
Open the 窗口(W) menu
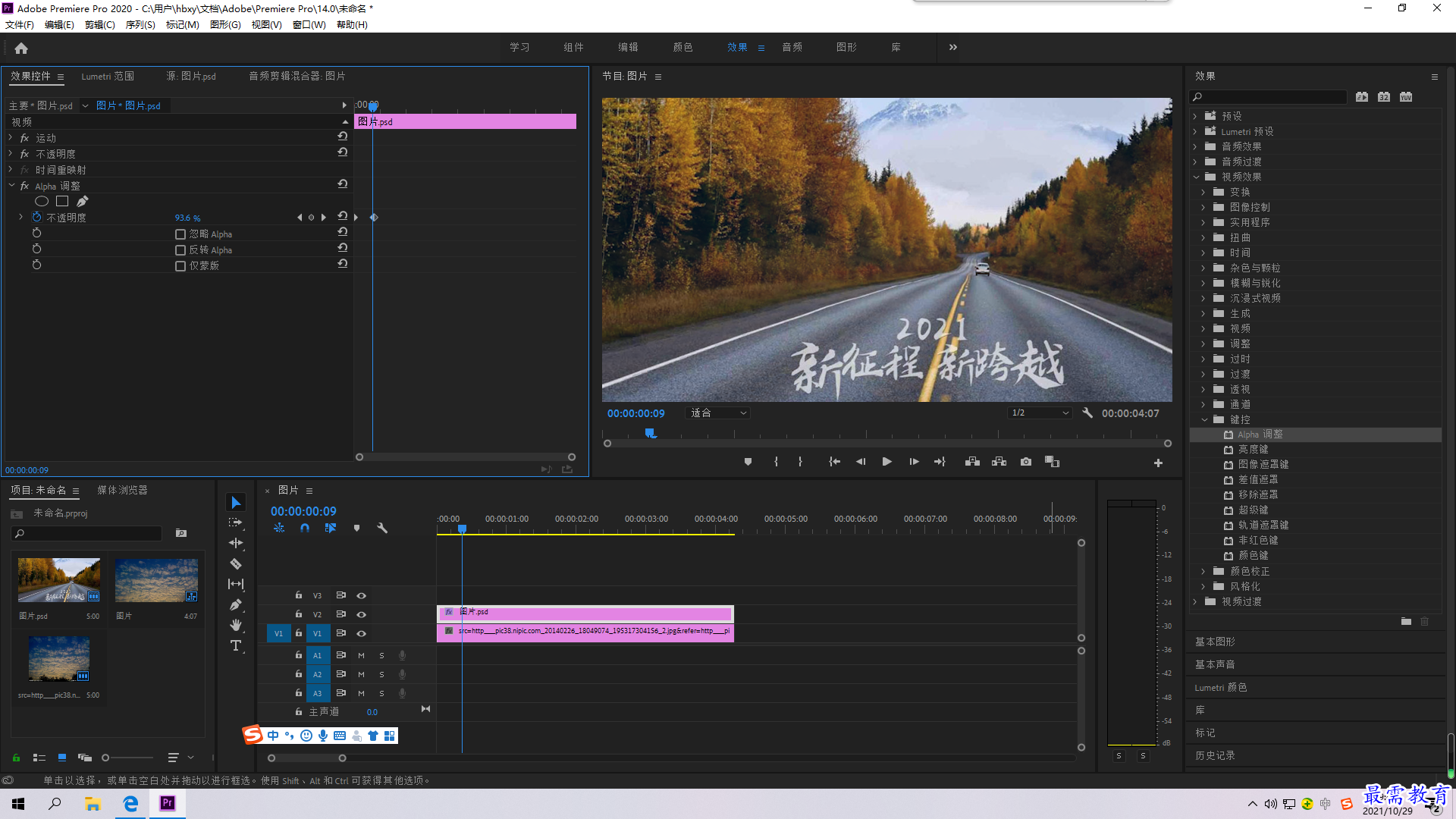pyautogui.click(x=309, y=25)
